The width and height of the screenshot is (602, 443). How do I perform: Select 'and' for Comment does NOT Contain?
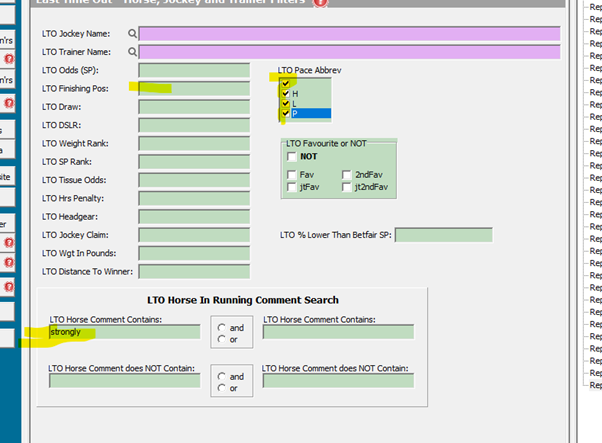pyautogui.click(x=222, y=376)
